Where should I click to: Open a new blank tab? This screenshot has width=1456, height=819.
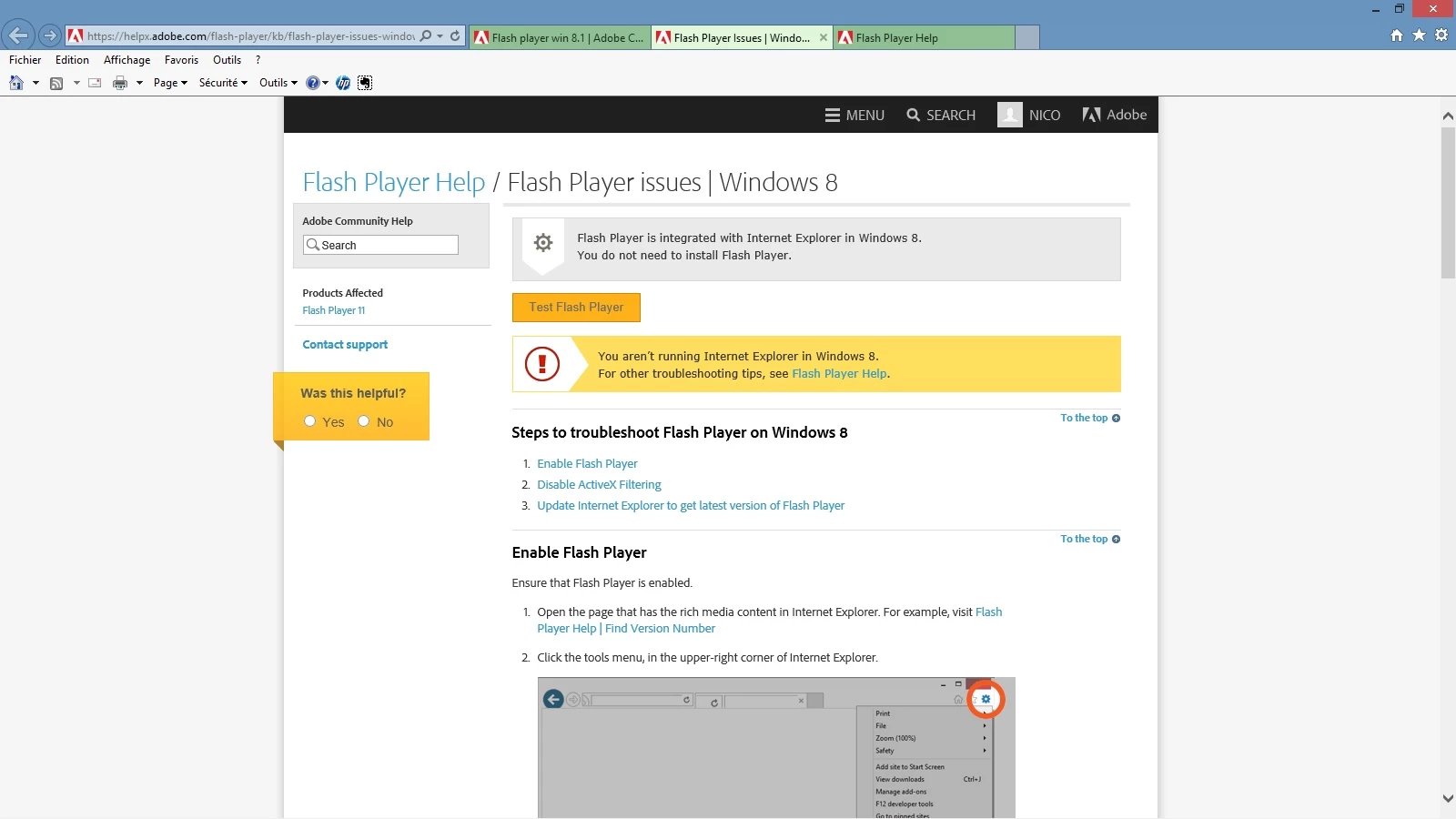click(1027, 37)
